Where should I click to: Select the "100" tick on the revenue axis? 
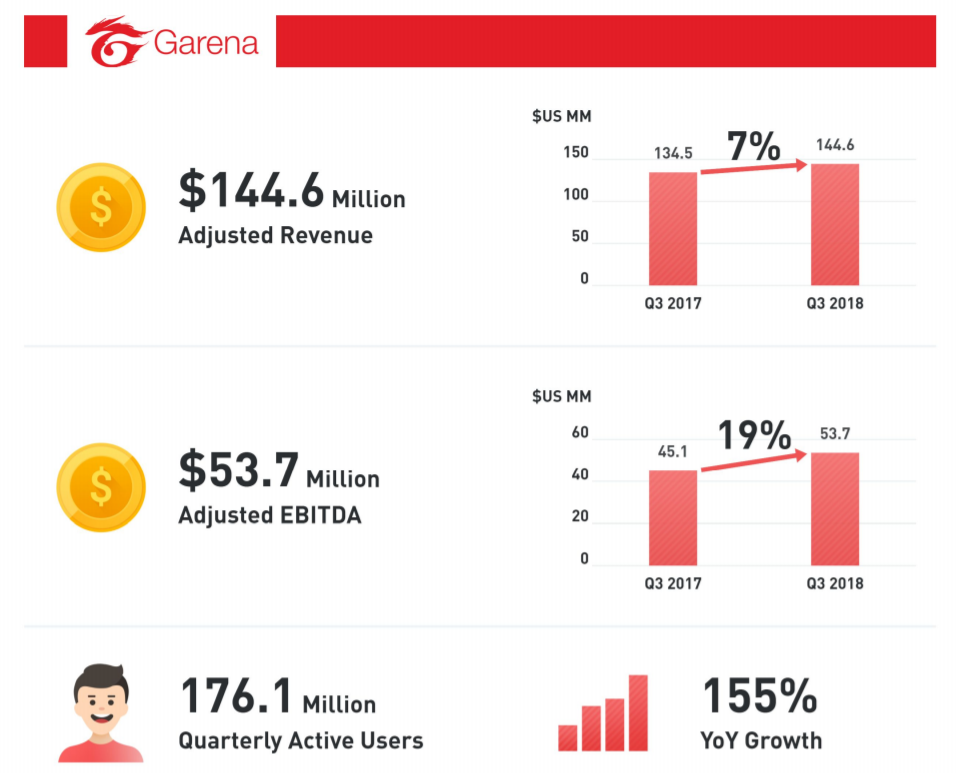point(576,194)
